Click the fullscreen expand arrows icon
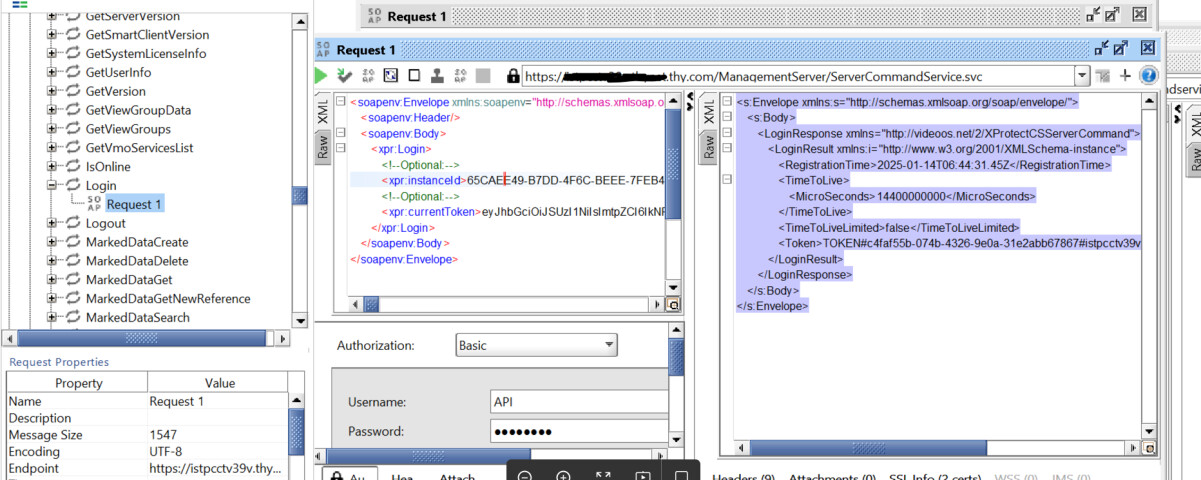1201x480 pixels. [603, 476]
